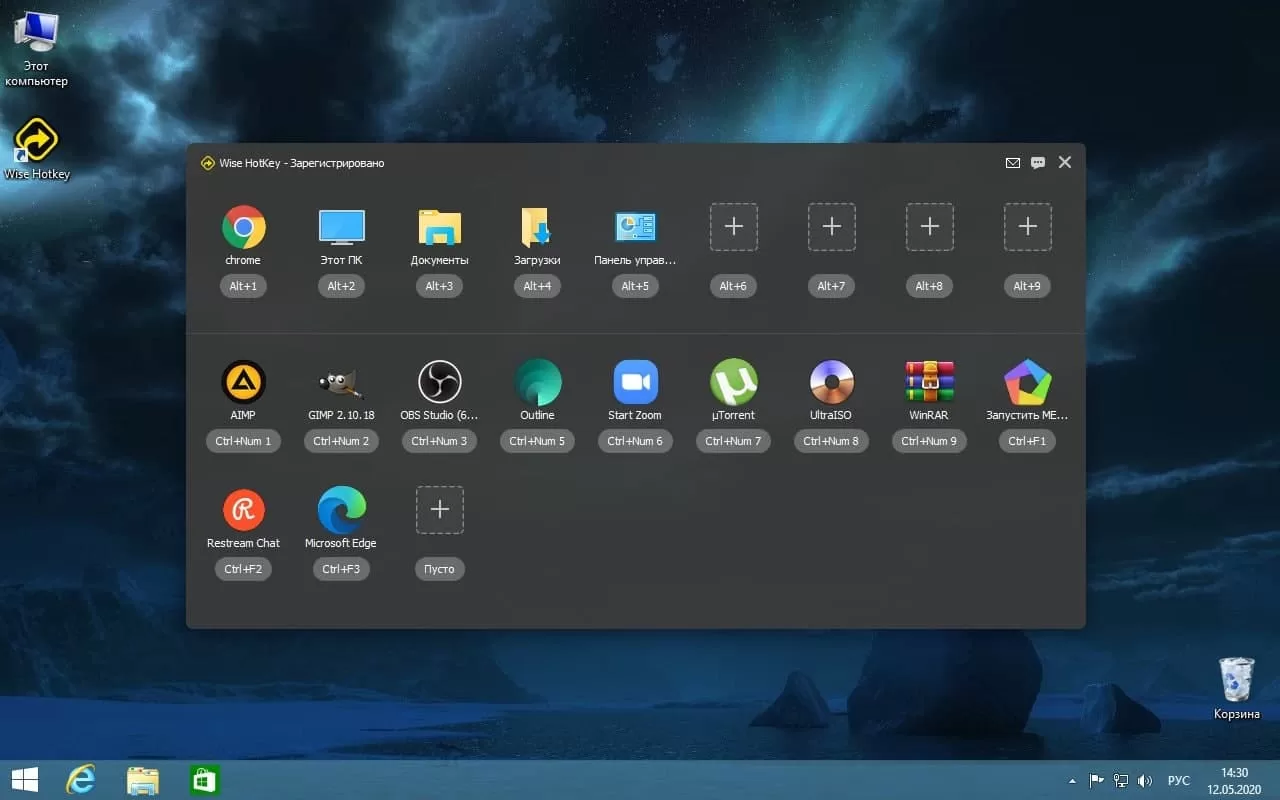
Task: Click the Wise HotKey logo in title bar
Action: coord(208,163)
